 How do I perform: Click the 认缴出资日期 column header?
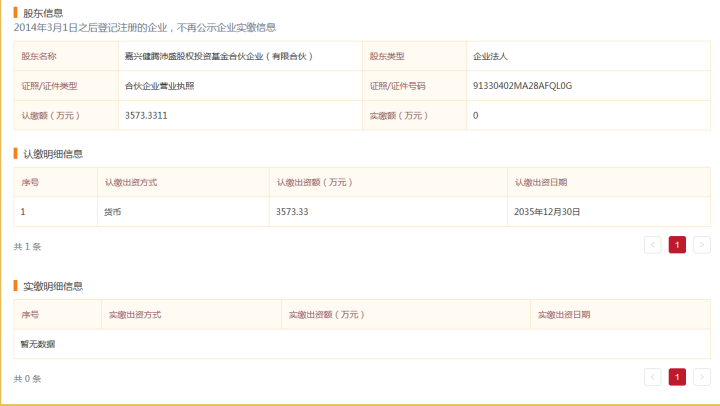541,182
